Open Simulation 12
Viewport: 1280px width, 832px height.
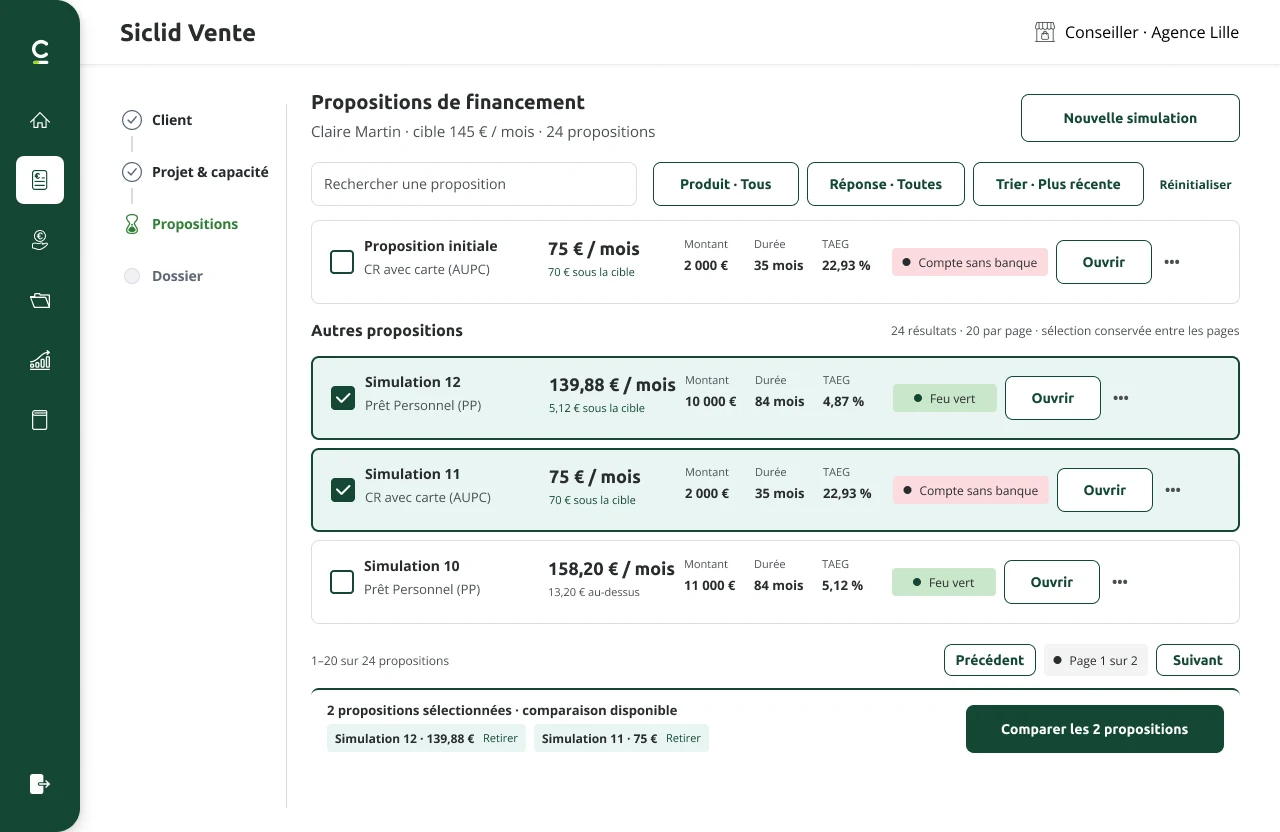click(x=1053, y=398)
